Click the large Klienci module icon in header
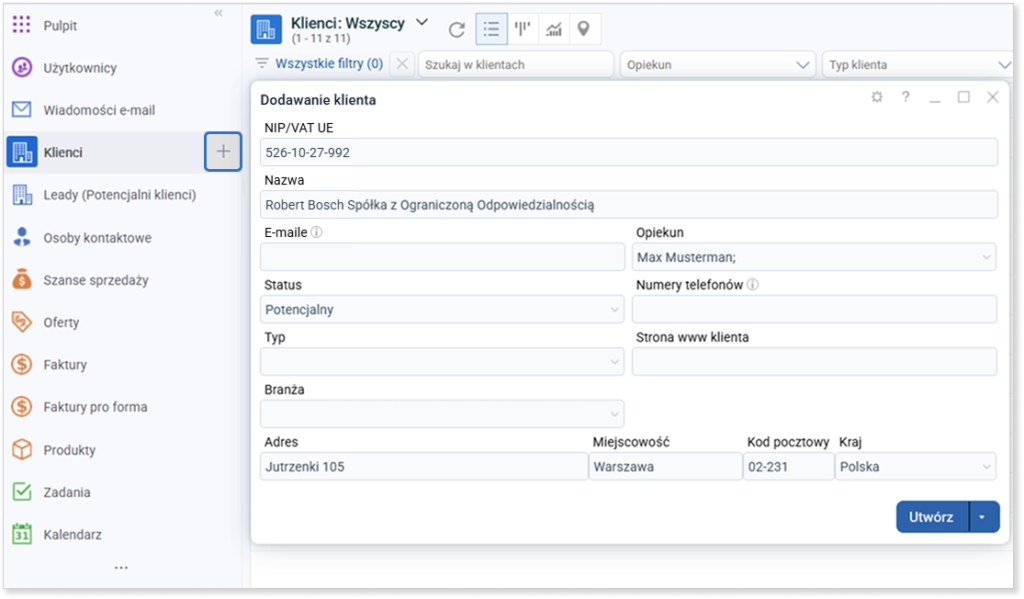This screenshot has width=1024, height=599. (266, 29)
